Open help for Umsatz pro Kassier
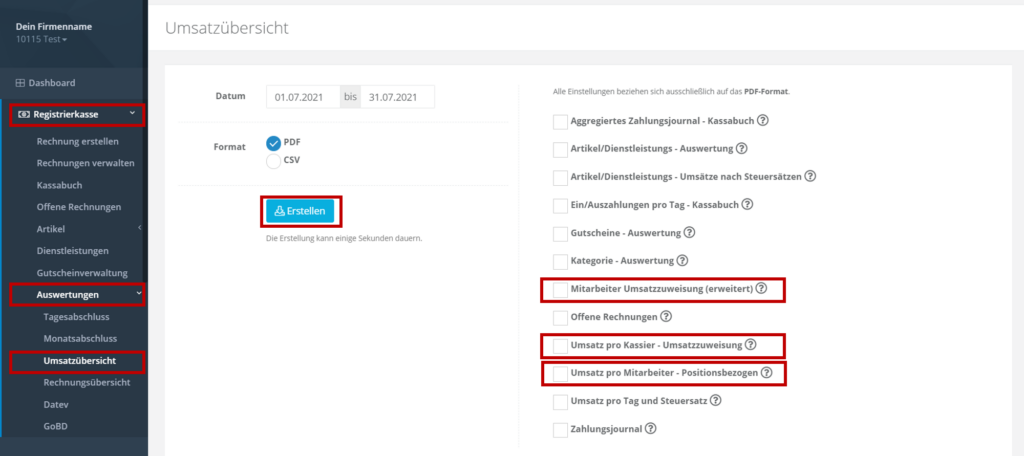The image size is (1024, 456). (750, 344)
